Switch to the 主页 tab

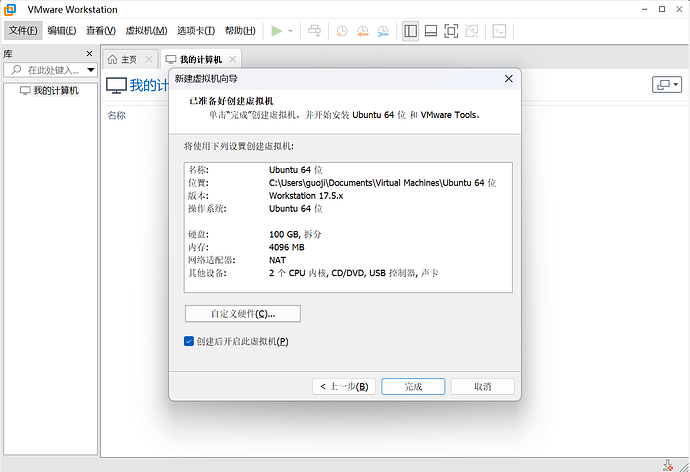[x=128, y=59]
